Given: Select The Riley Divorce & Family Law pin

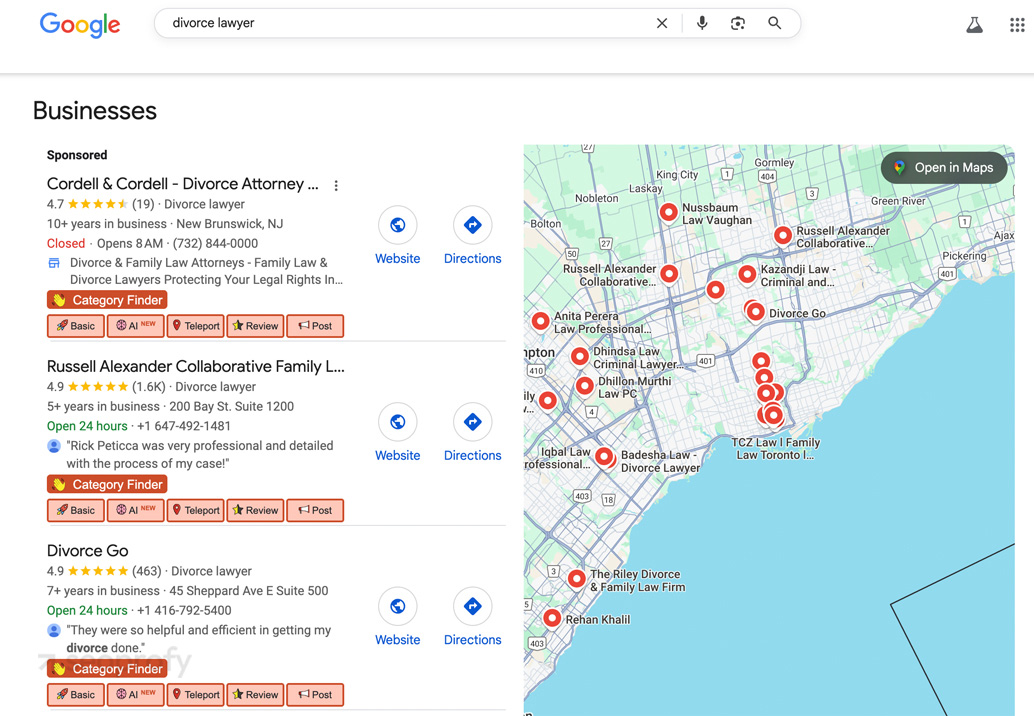Looking at the screenshot, I should 577,579.
